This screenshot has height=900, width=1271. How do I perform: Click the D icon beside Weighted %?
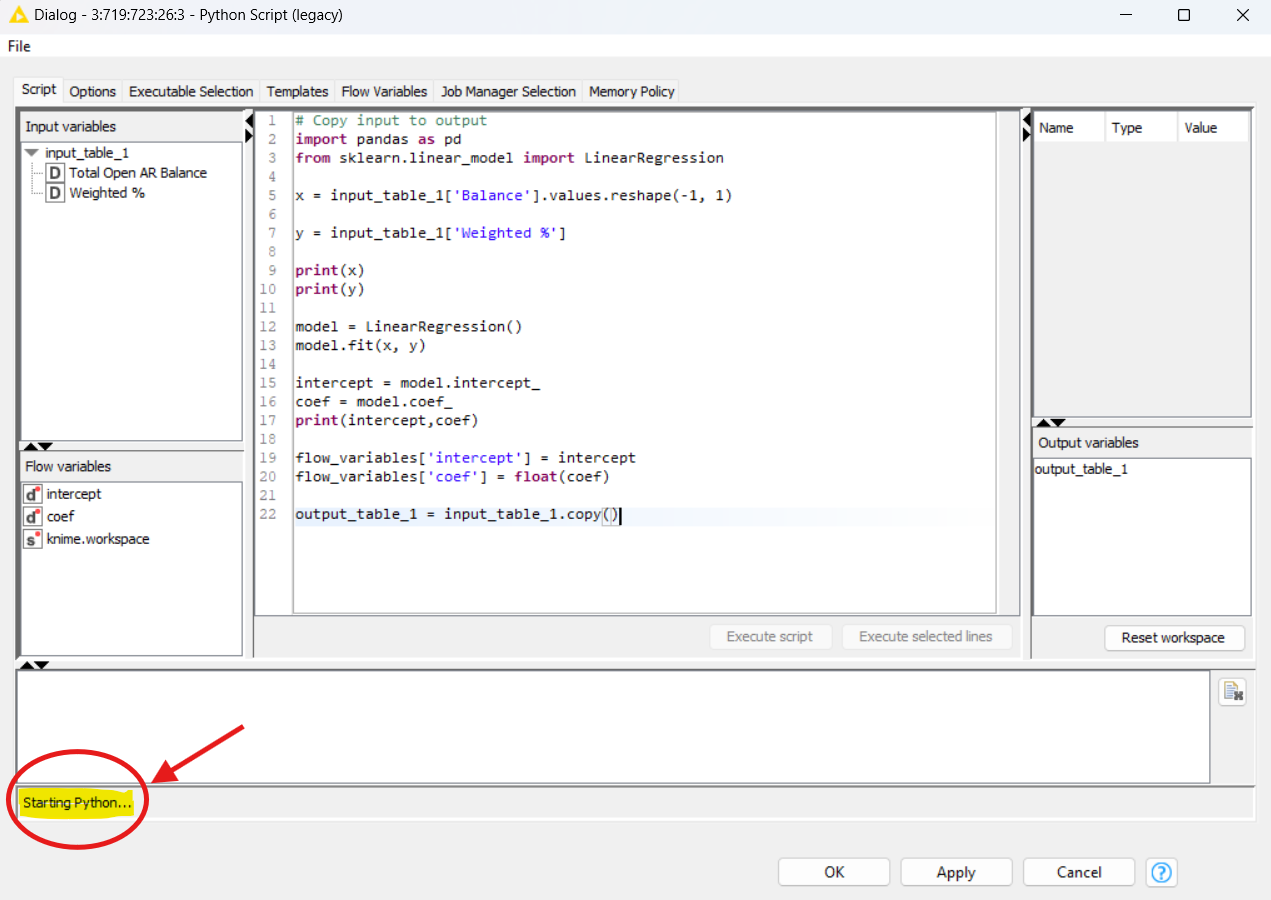point(56,193)
